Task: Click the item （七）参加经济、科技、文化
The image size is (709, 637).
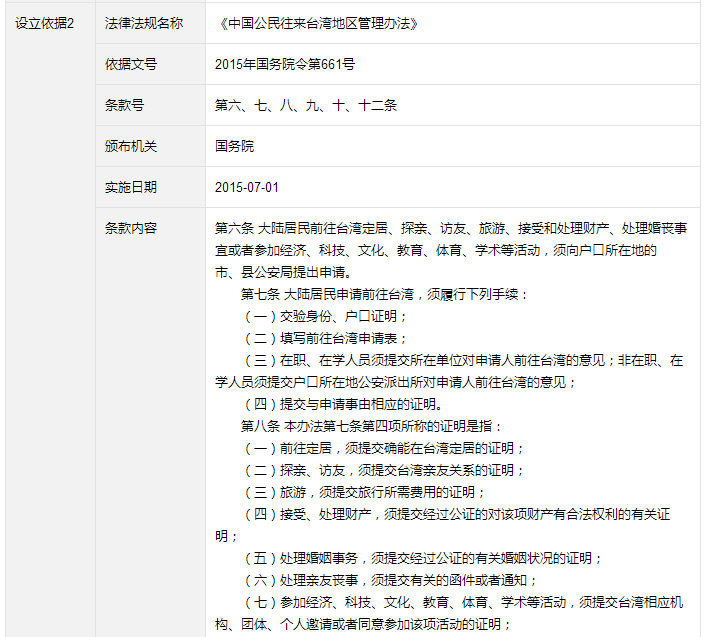Action: [463, 602]
